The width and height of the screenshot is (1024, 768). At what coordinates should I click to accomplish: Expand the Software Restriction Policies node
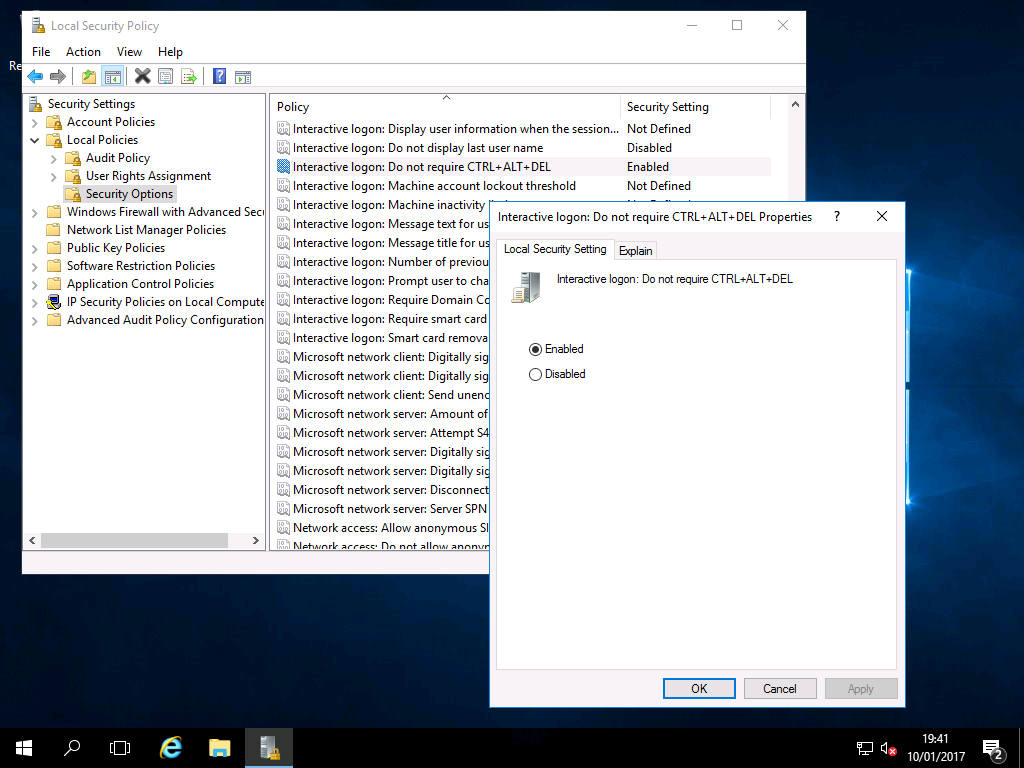[35, 266]
